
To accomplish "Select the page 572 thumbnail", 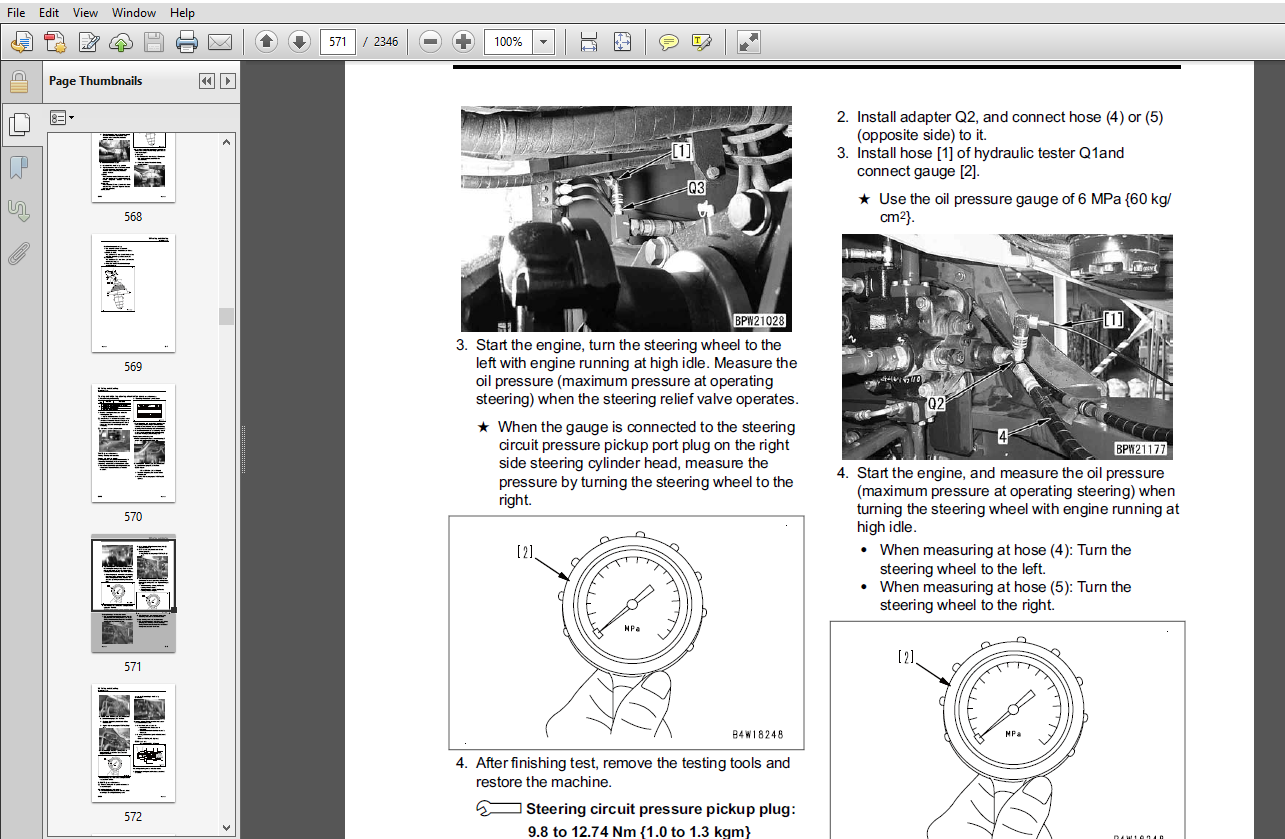I will pos(133,743).
